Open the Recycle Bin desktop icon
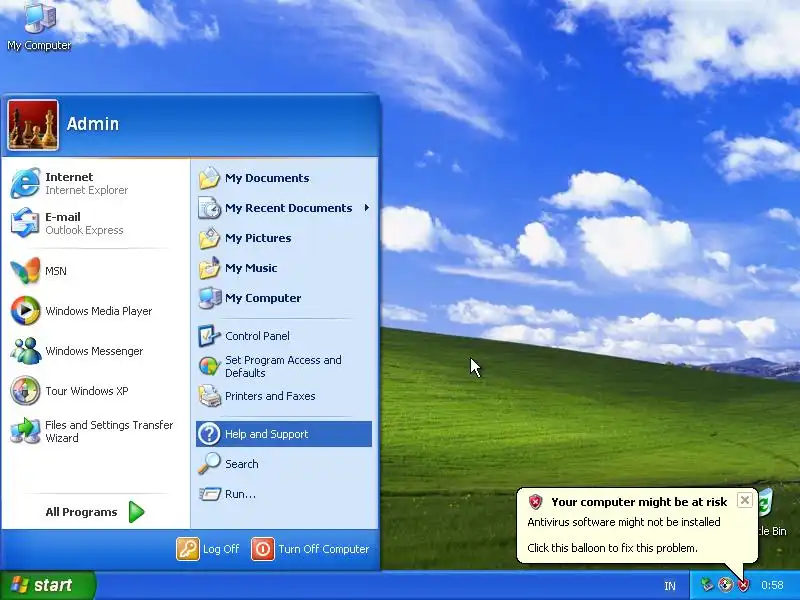Viewport: 800px width, 600px height. [765, 504]
